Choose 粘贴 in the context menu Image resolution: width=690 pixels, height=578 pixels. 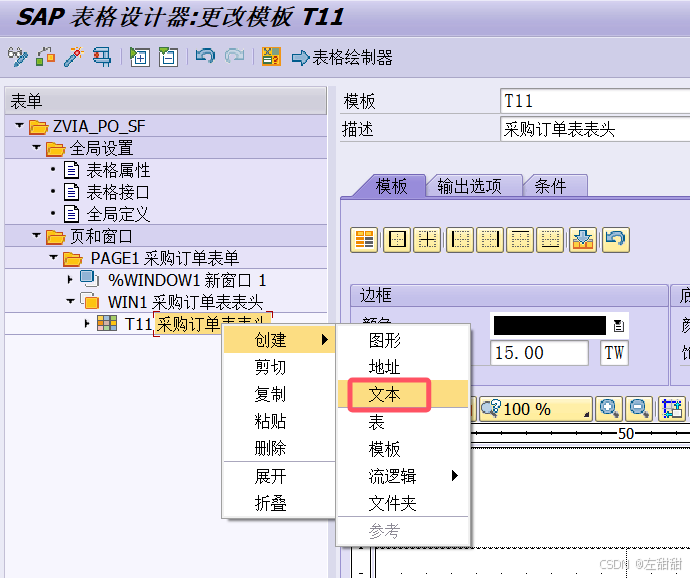coord(279,422)
